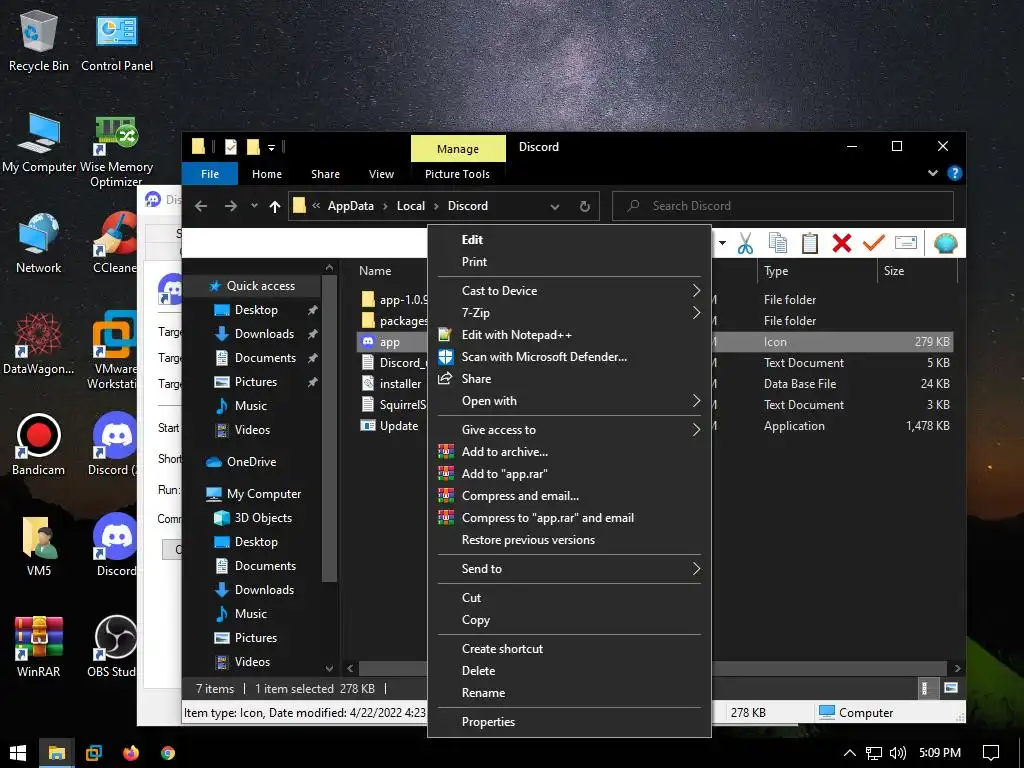The height and width of the screenshot is (768, 1024).
Task: Select the DataWagon desktop icon
Action: pyautogui.click(x=39, y=344)
